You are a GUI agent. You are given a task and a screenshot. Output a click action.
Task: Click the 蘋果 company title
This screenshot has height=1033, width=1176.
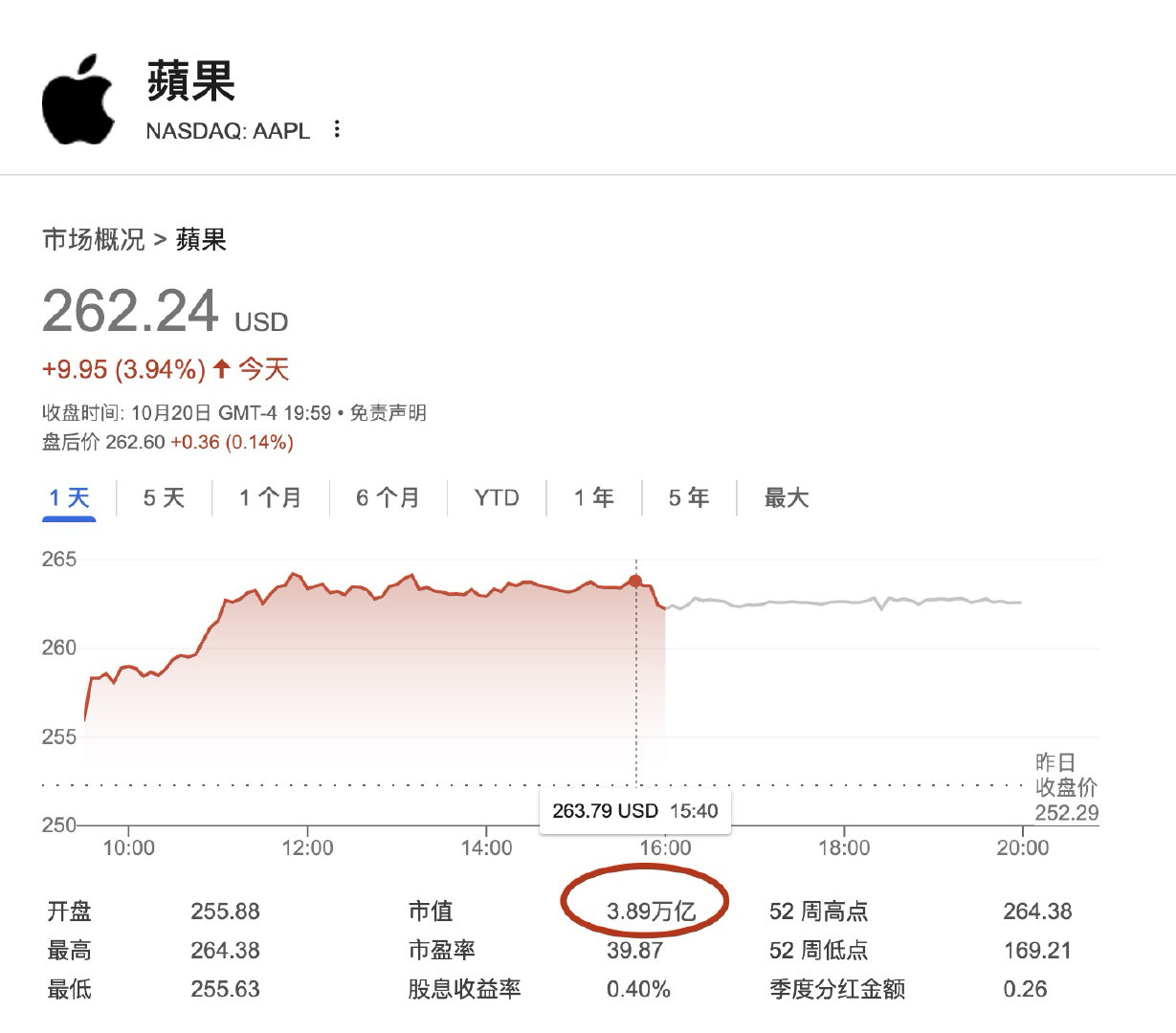click(x=191, y=80)
